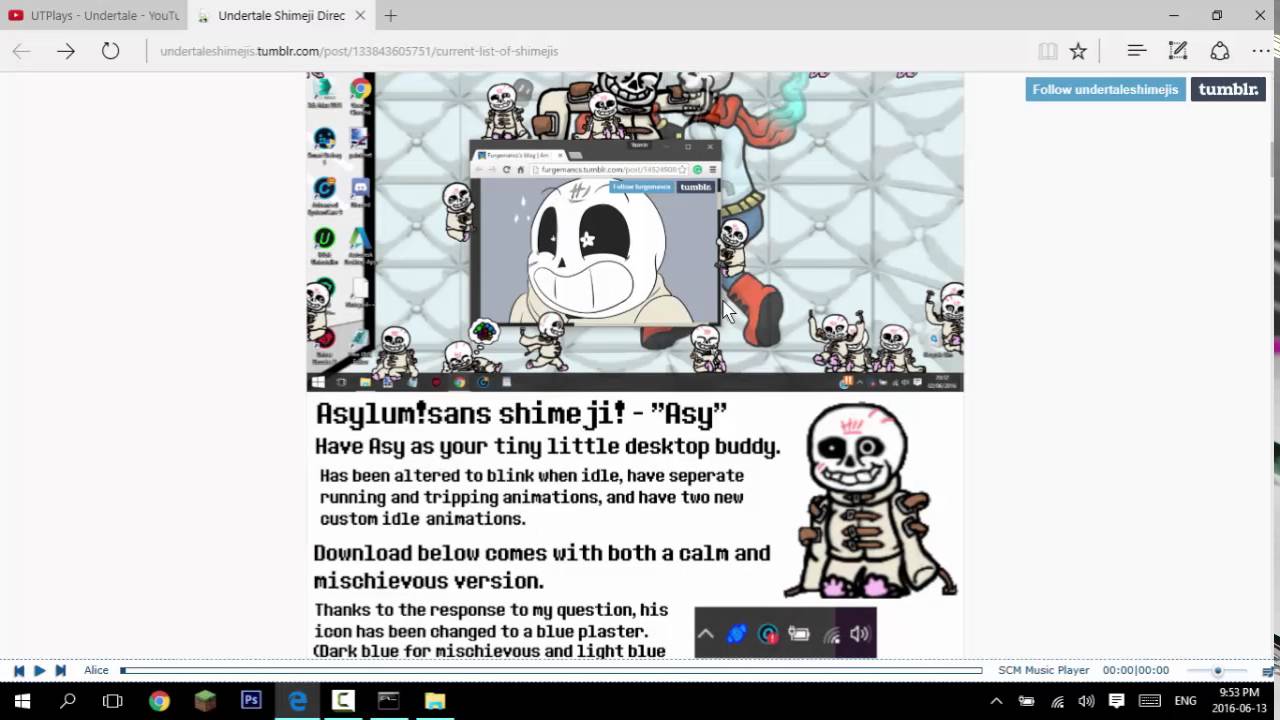Open the tumblr. home button
The image size is (1280, 720).
tap(1228, 90)
